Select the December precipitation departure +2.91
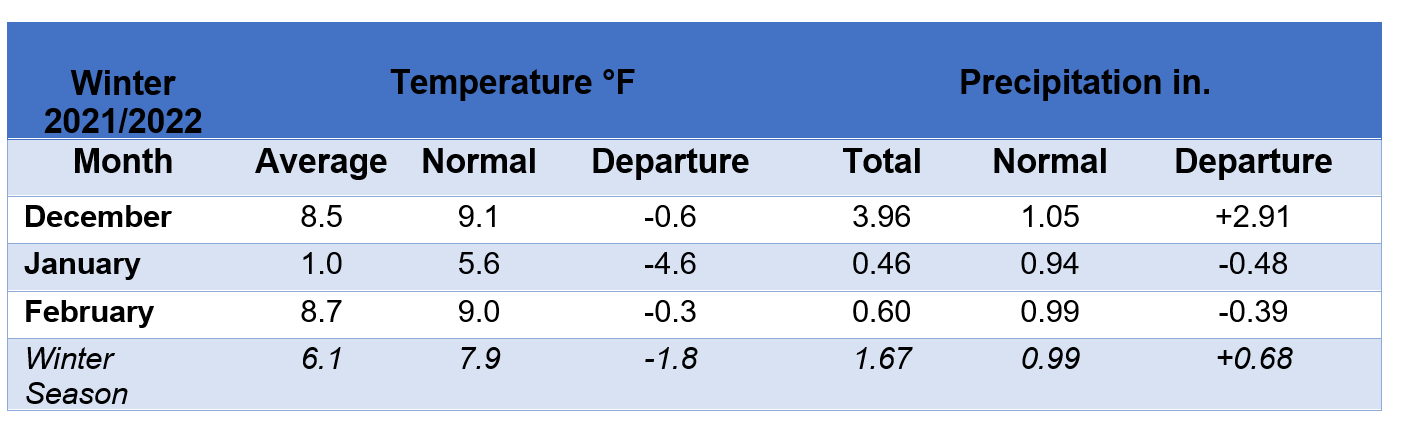1405x436 pixels. coord(1253,216)
